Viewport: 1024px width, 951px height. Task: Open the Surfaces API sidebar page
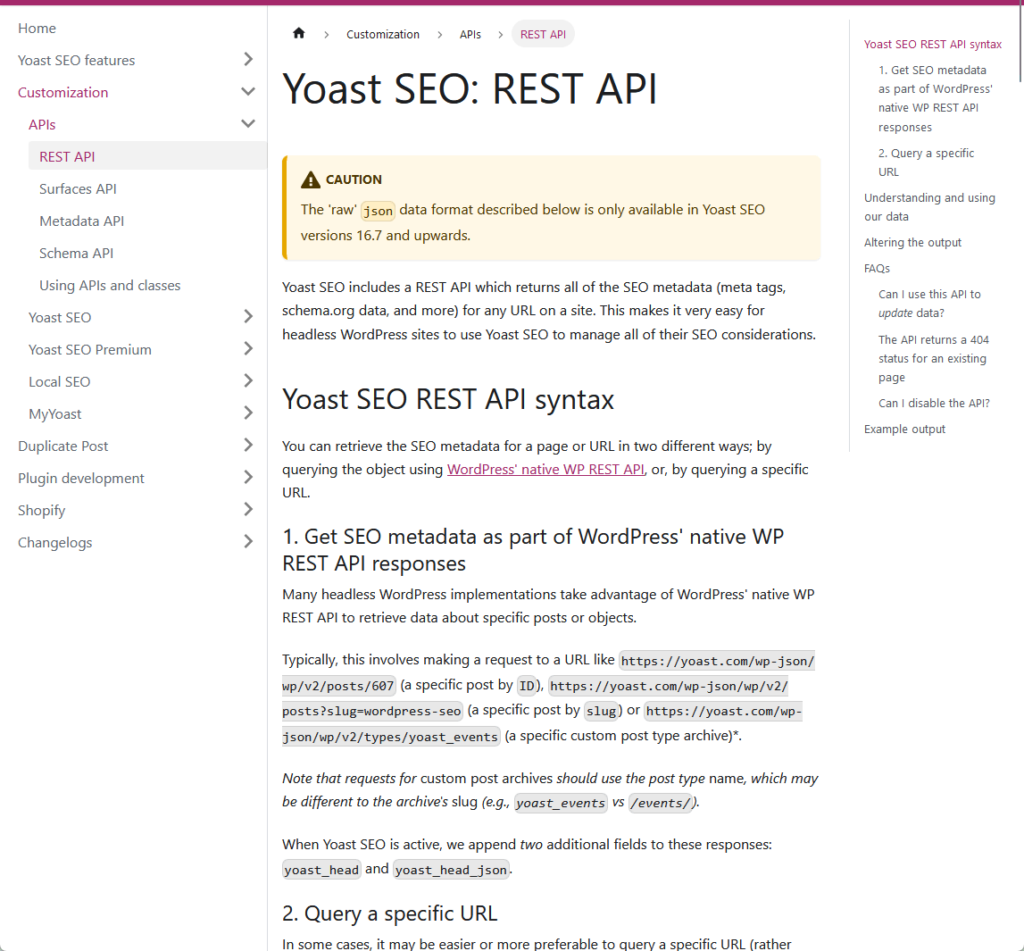[x=78, y=189]
